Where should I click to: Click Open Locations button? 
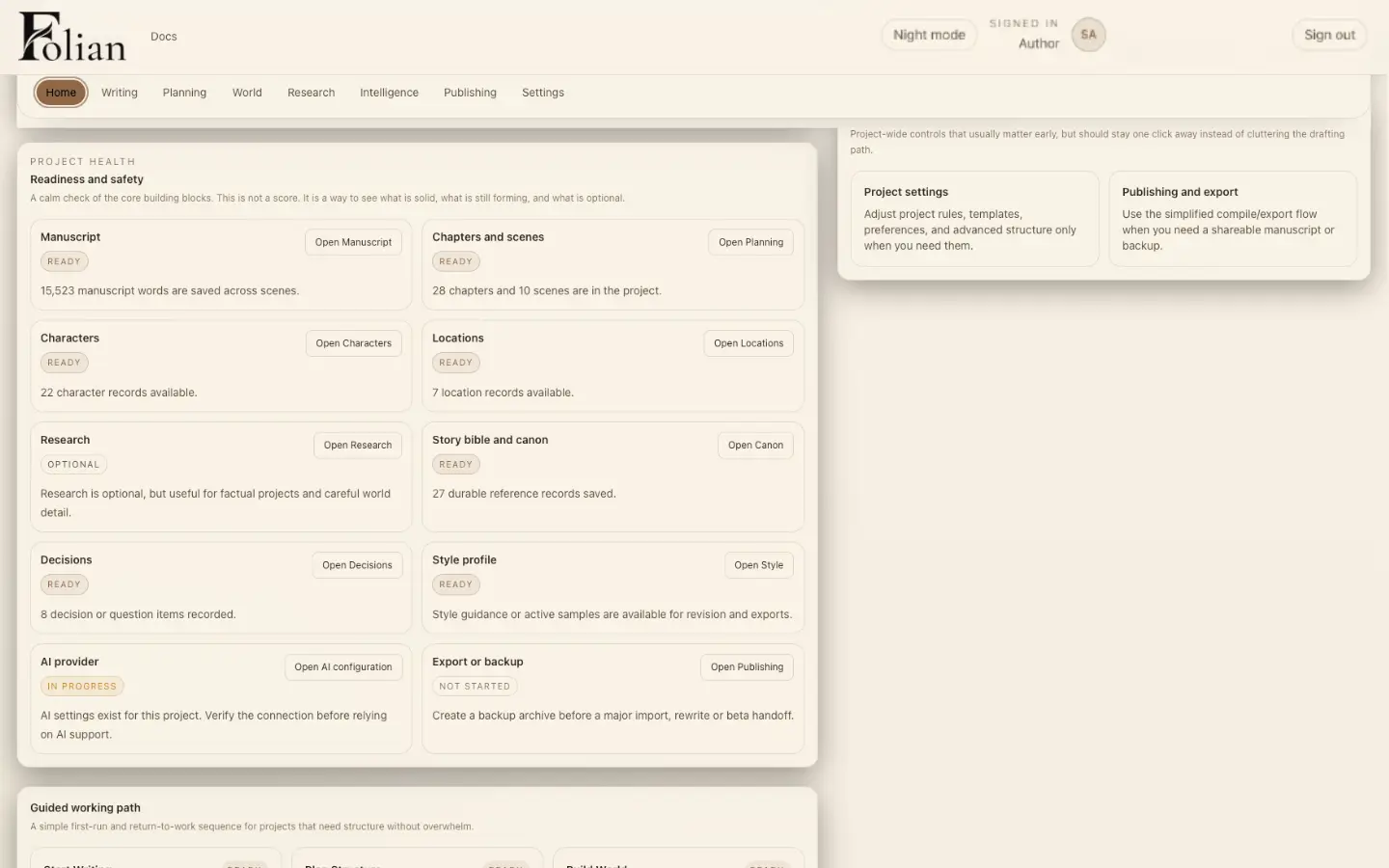[749, 343]
